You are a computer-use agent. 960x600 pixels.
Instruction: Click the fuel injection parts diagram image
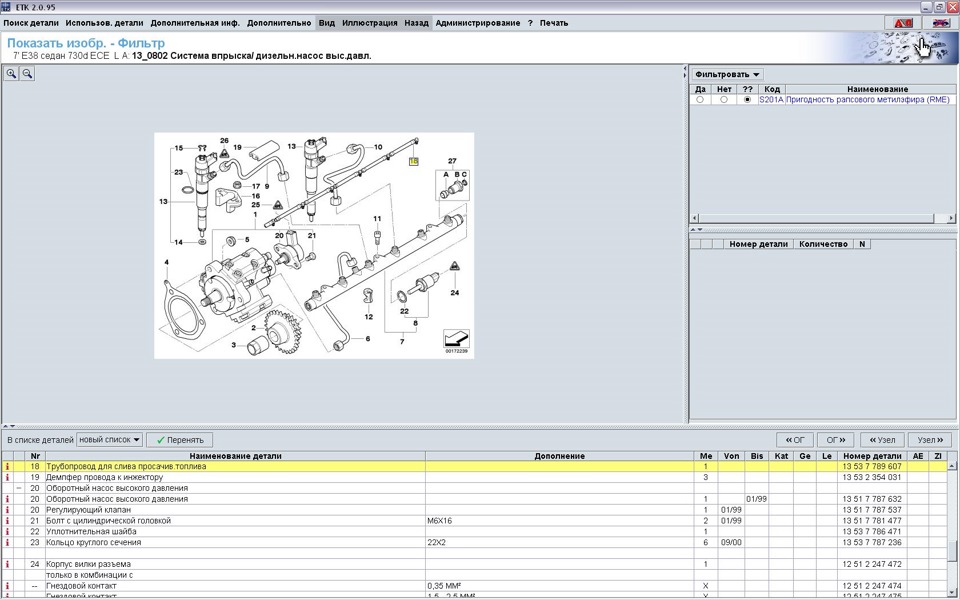(x=313, y=245)
